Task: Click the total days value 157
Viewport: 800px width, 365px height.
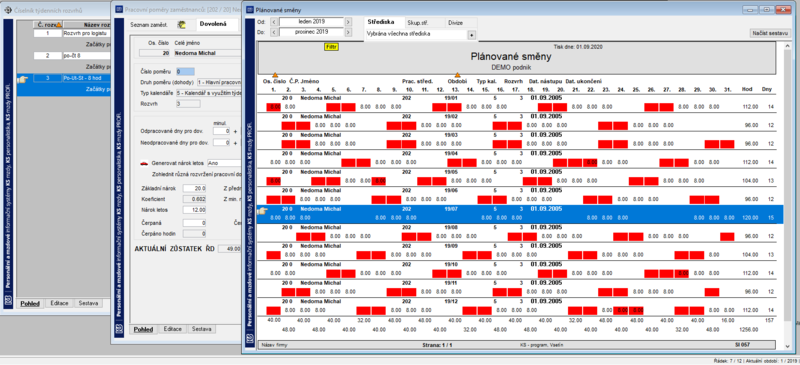Action: (x=769, y=320)
